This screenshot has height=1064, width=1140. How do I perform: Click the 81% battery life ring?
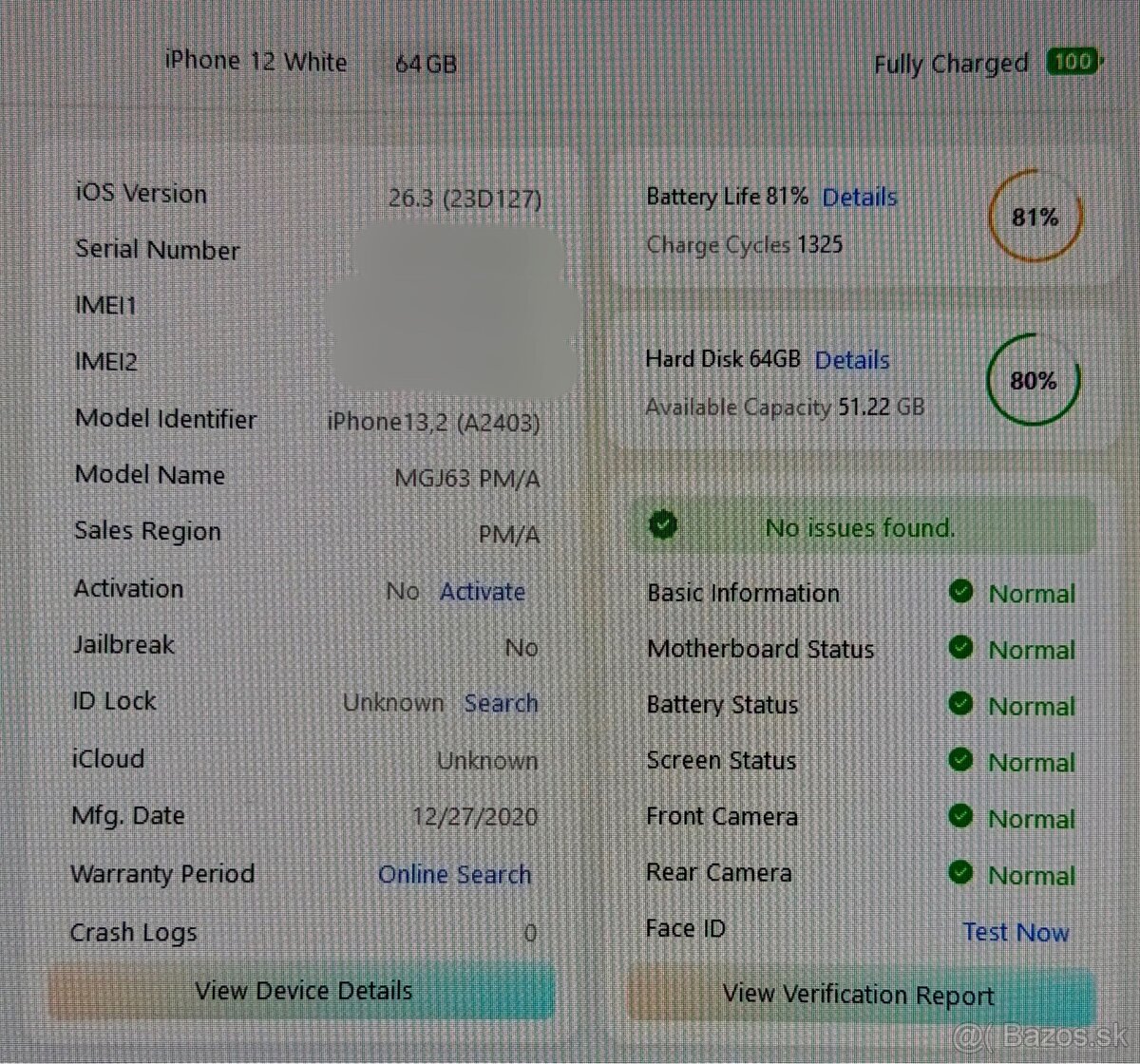(x=1035, y=217)
